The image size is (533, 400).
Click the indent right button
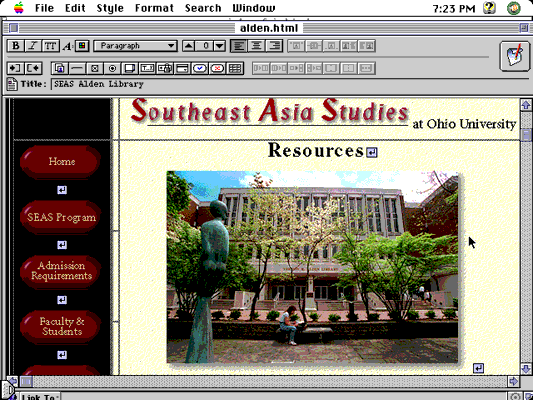click(34, 68)
